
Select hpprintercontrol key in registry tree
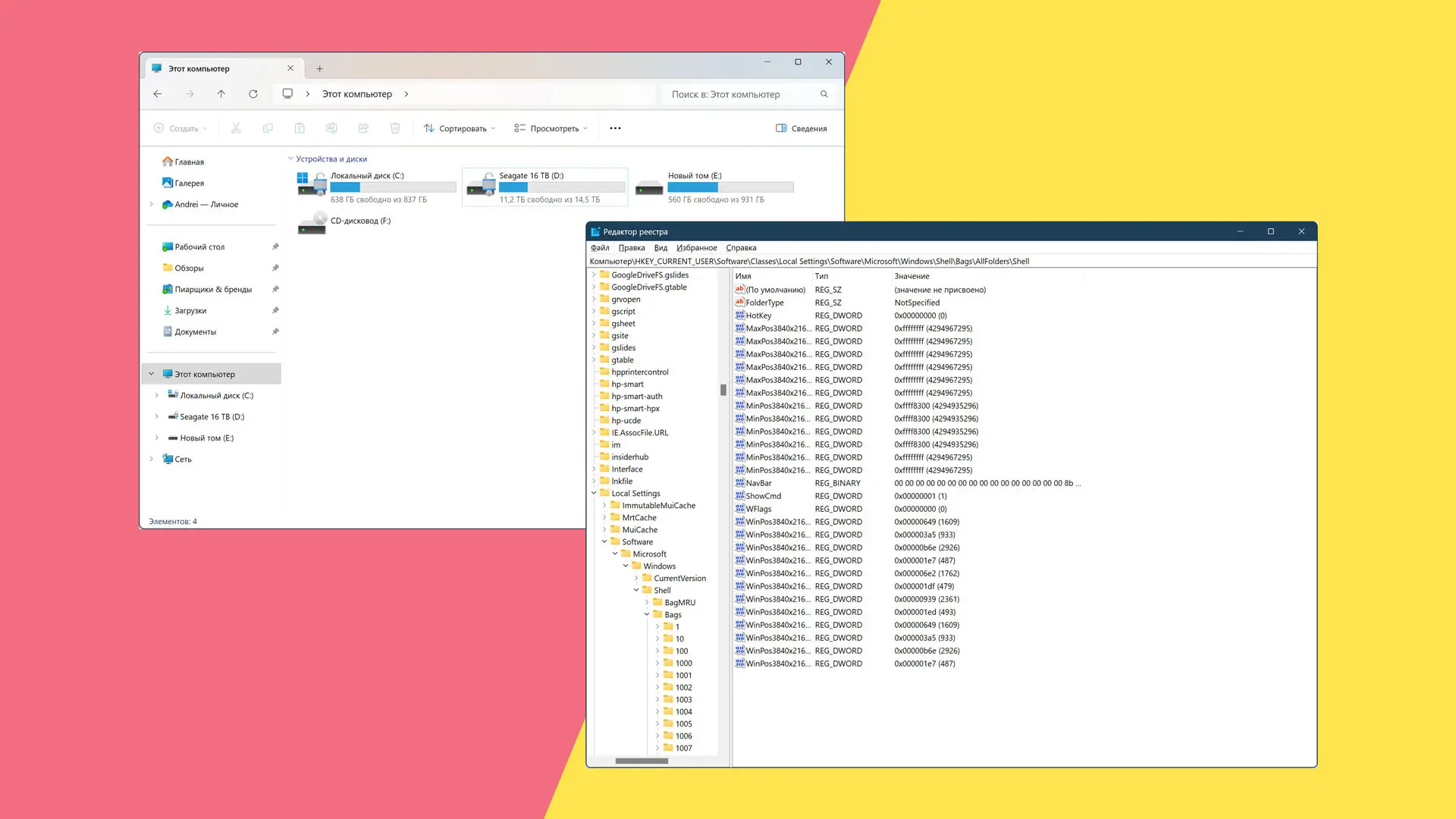[x=634, y=372]
